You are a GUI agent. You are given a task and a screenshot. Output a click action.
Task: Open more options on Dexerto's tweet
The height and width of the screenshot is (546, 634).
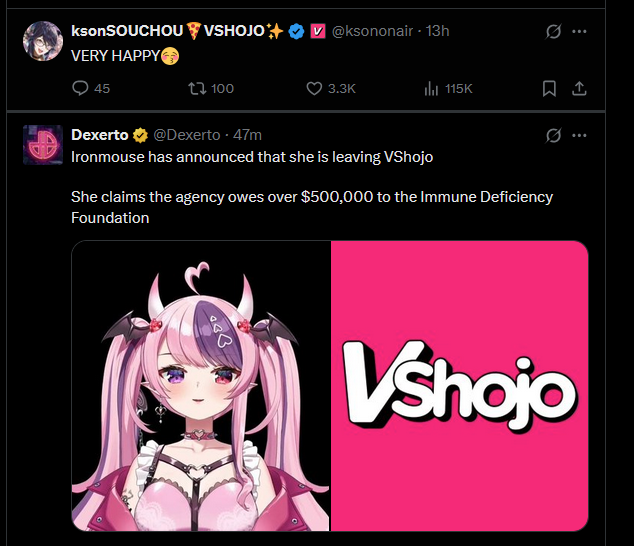click(x=579, y=135)
